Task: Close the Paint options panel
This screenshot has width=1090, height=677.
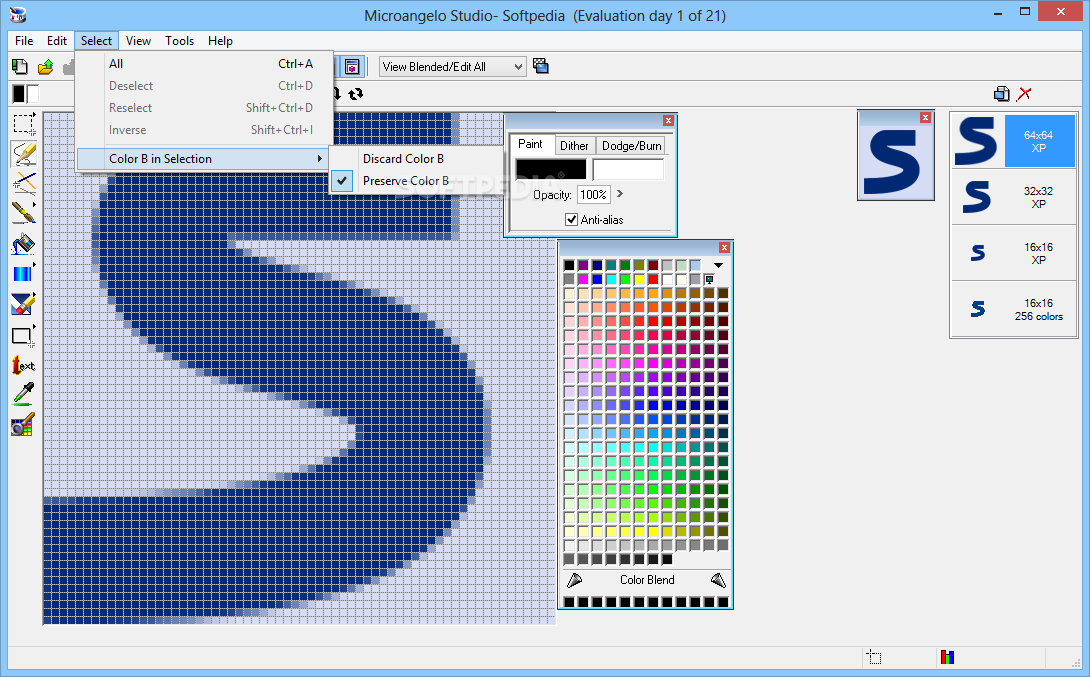Action: click(669, 120)
